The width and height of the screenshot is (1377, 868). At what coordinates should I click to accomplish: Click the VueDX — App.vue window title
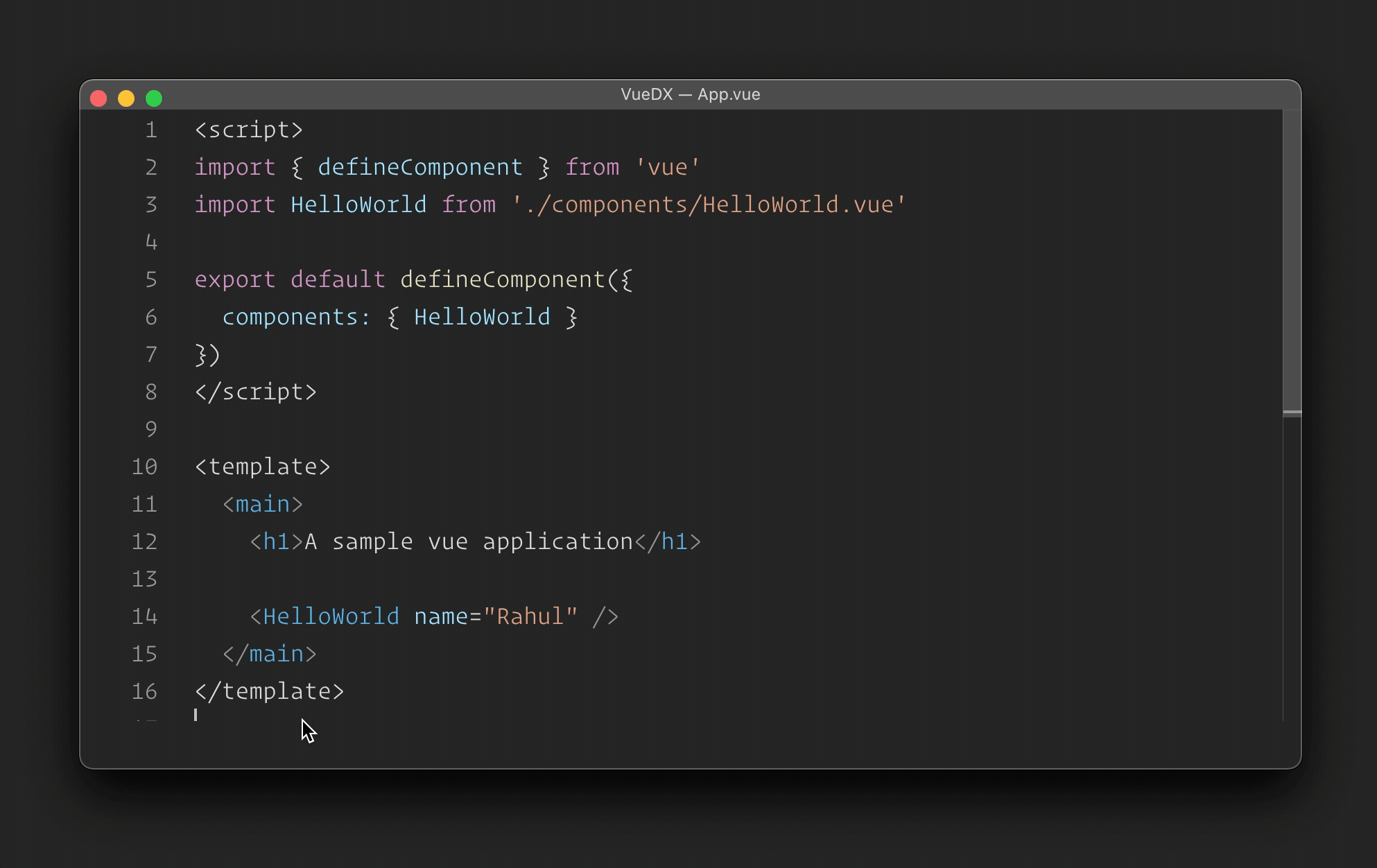(690, 94)
